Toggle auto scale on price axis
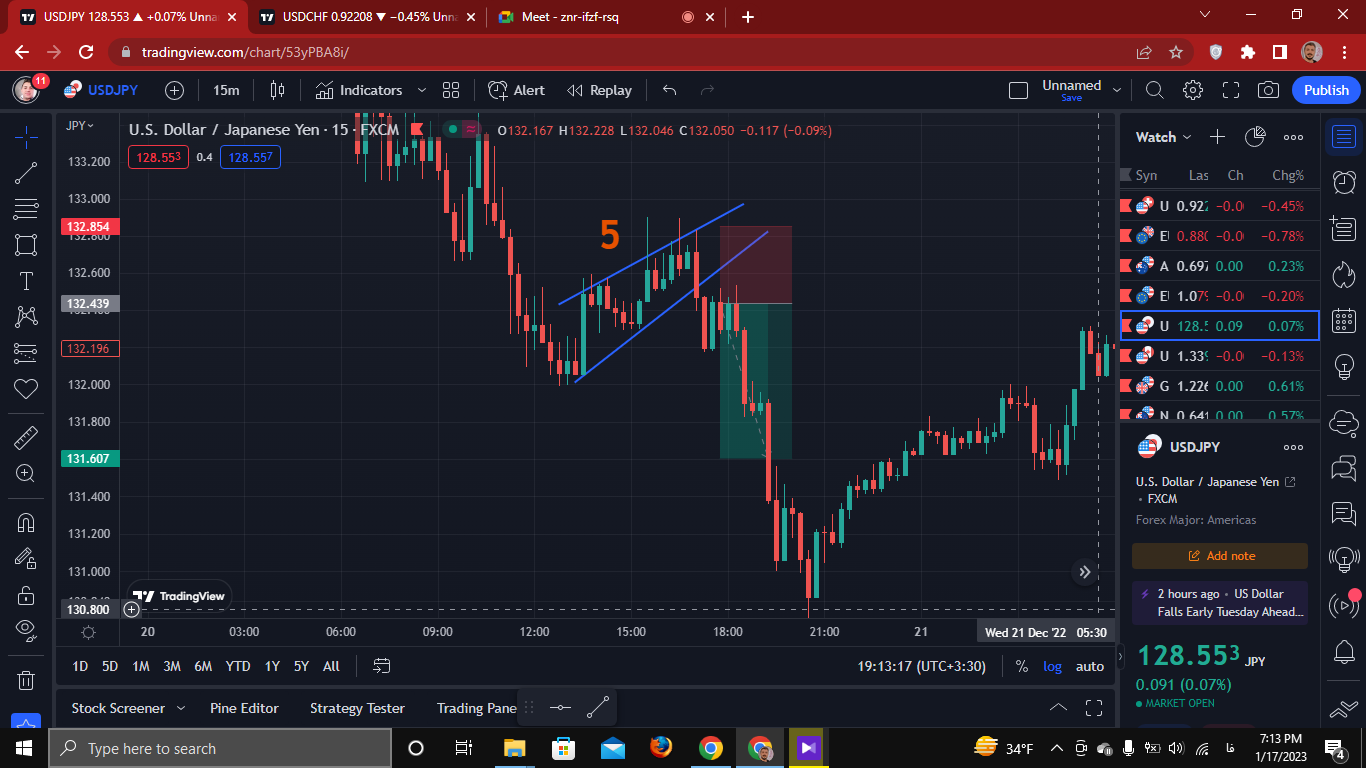1366x768 pixels. (1090, 666)
